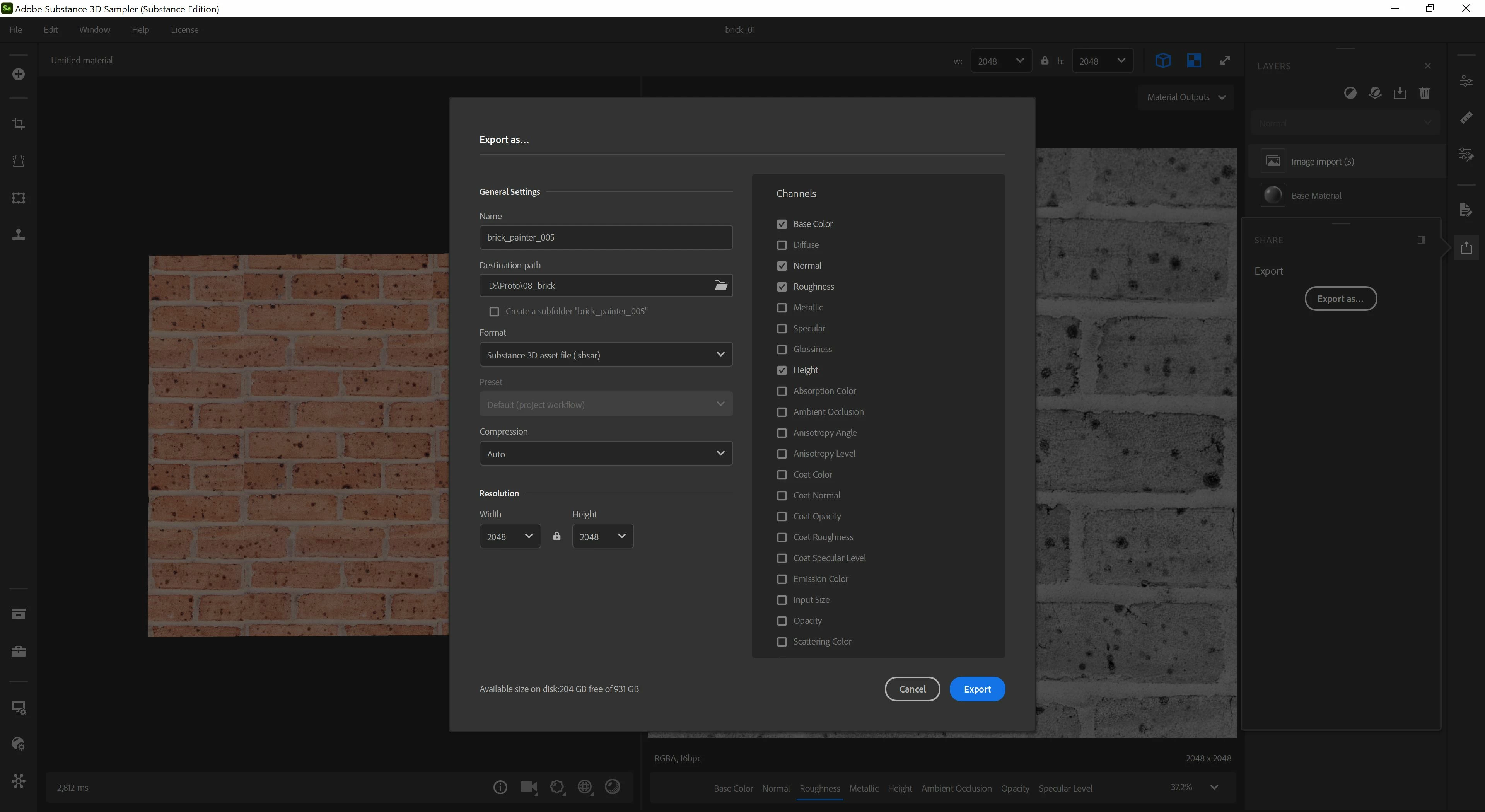Toggle the resolution lock icon in export dialog
Screen dimensions: 1485x812
point(556,536)
